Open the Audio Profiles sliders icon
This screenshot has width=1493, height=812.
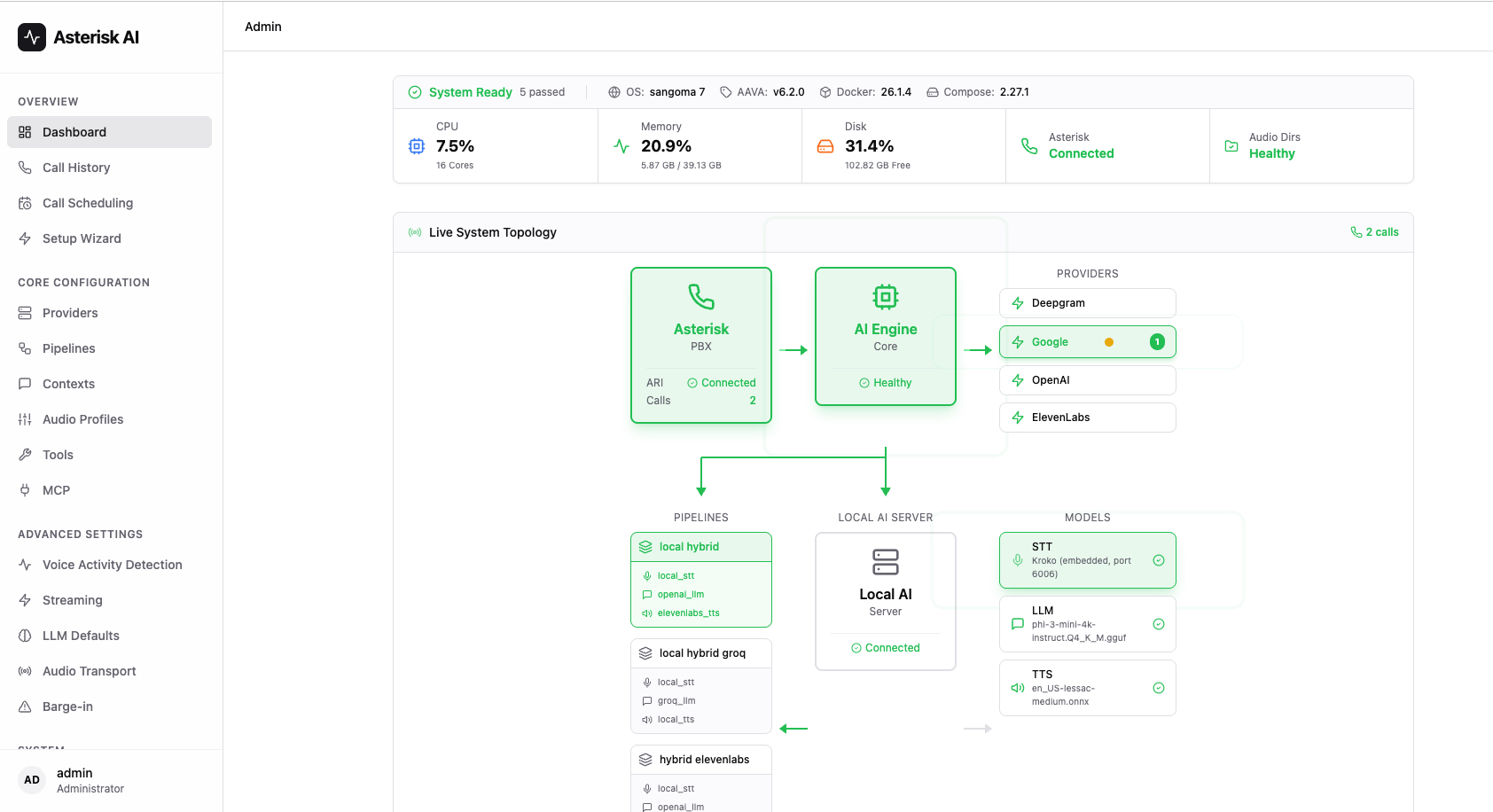tap(26, 419)
